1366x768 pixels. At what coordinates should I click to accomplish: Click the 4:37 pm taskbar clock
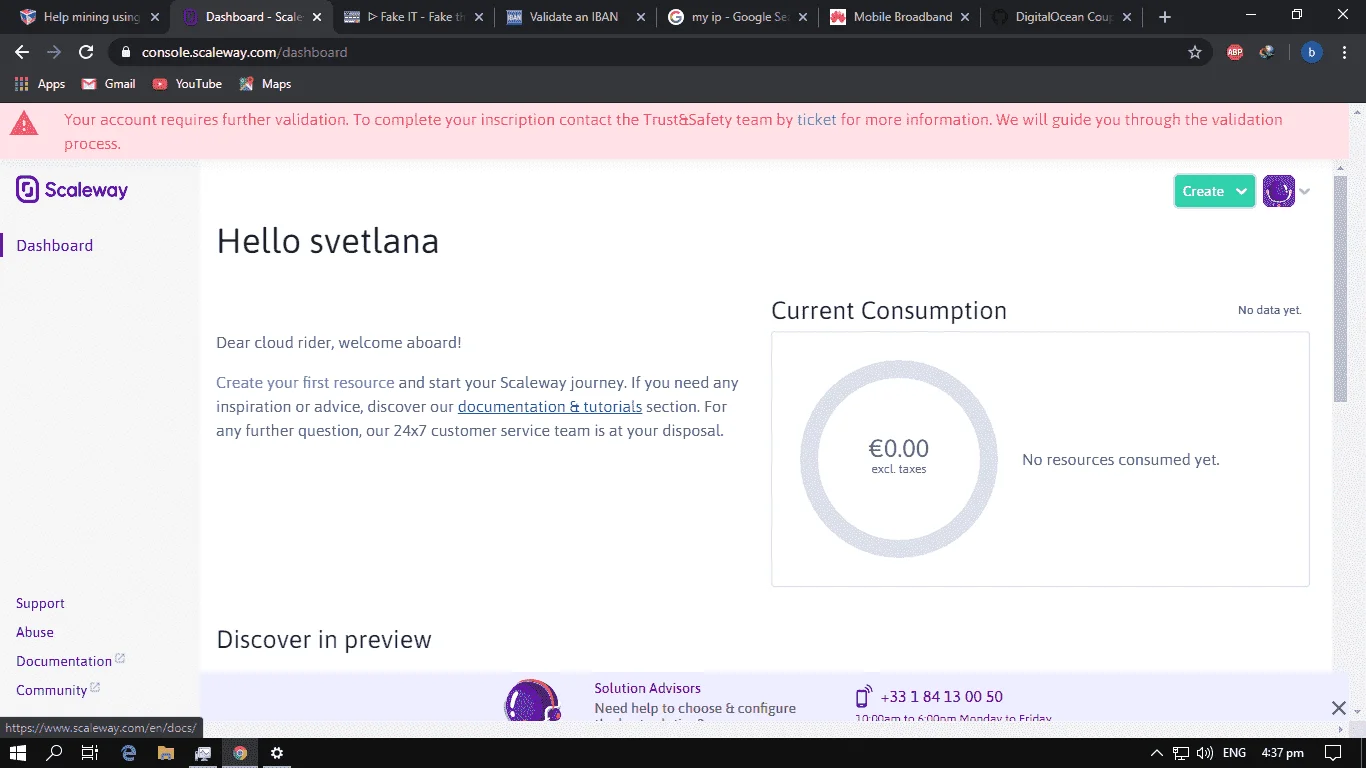pyautogui.click(x=1281, y=753)
